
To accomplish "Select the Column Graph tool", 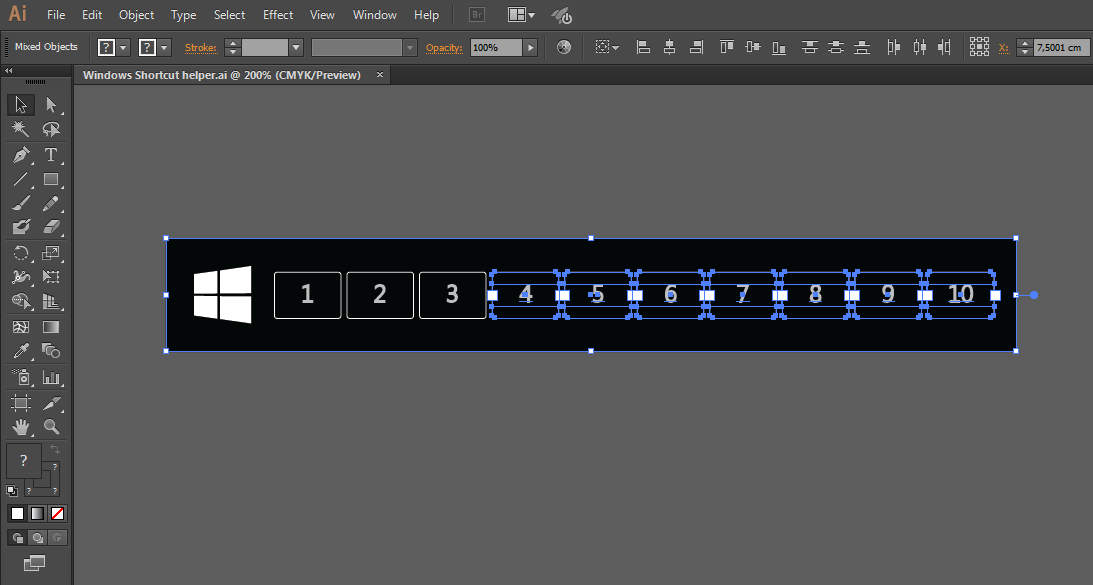I will [52, 377].
